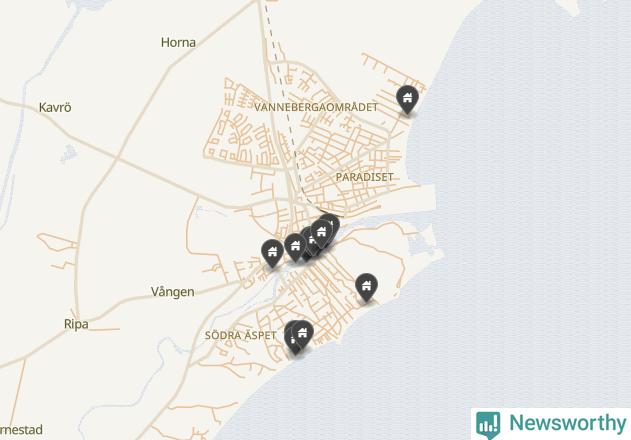This screenshot has width=631, height=440.
Task: Click the Vången place label
Action: (173, 291)
